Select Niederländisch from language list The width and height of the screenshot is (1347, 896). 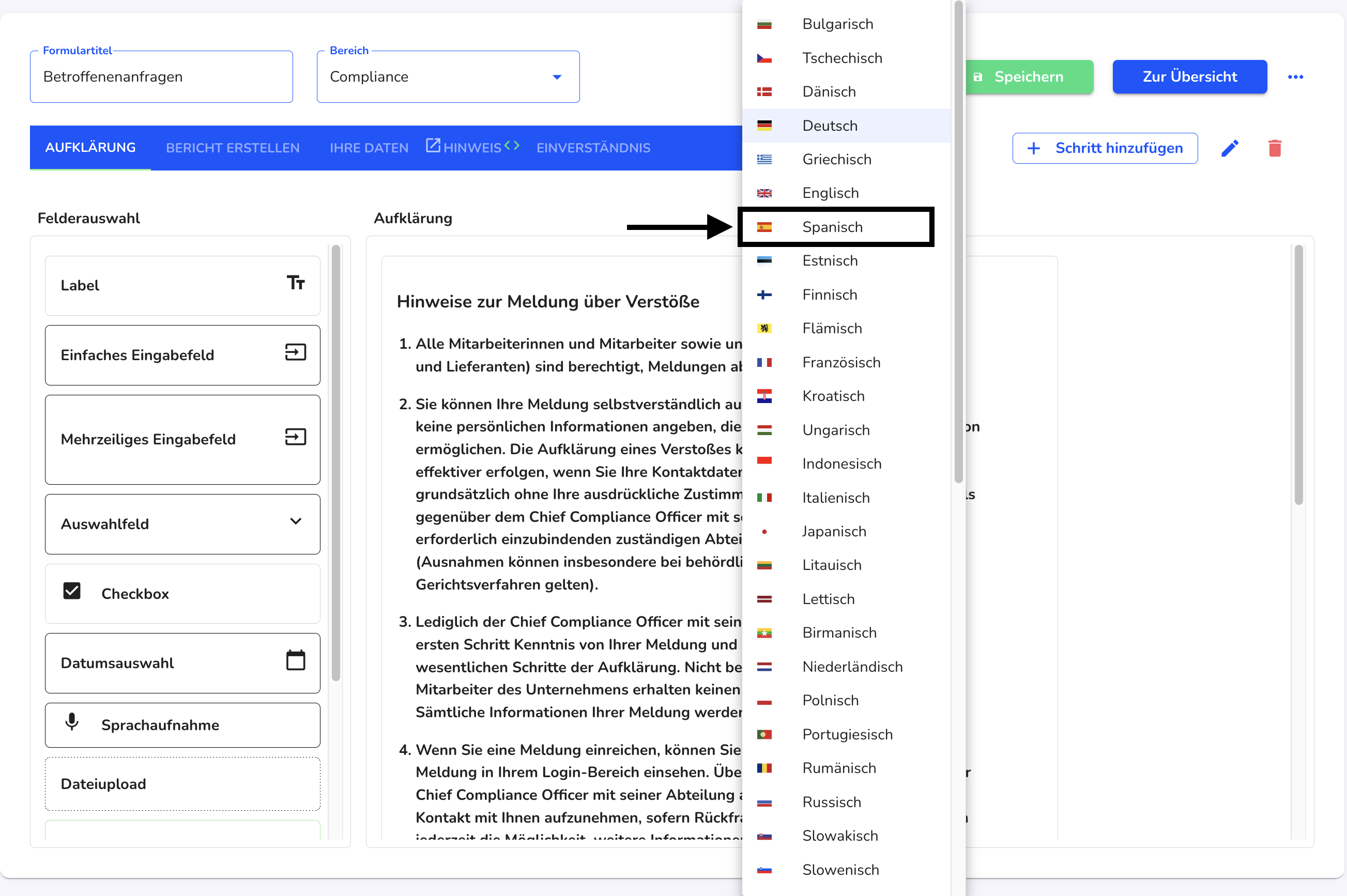pyautogui.click(x=846, y=666)
